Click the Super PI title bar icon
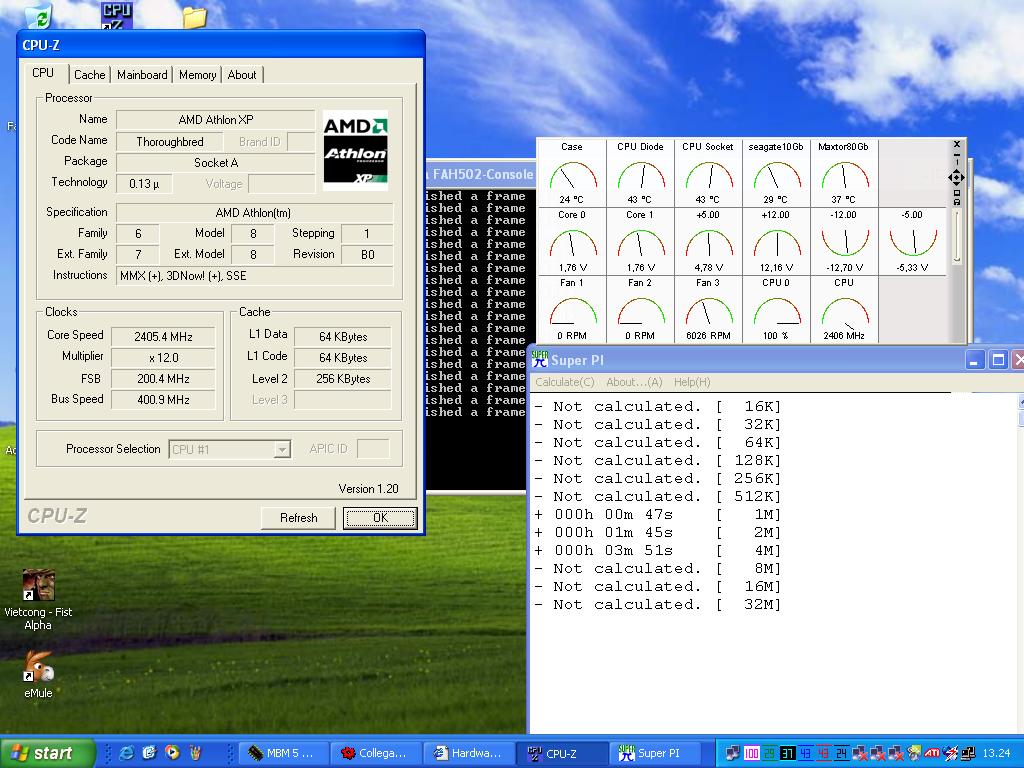This screenshot has height=768, width=1024. 539,359
